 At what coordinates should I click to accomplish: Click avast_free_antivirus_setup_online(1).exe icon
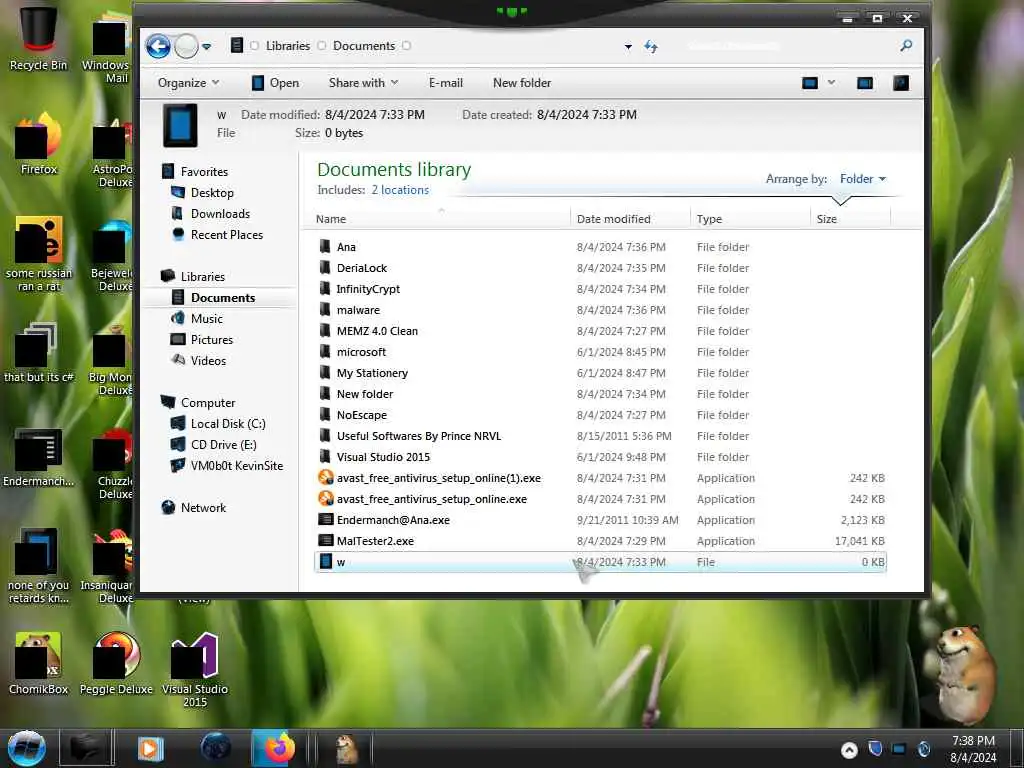coord(325,478)
